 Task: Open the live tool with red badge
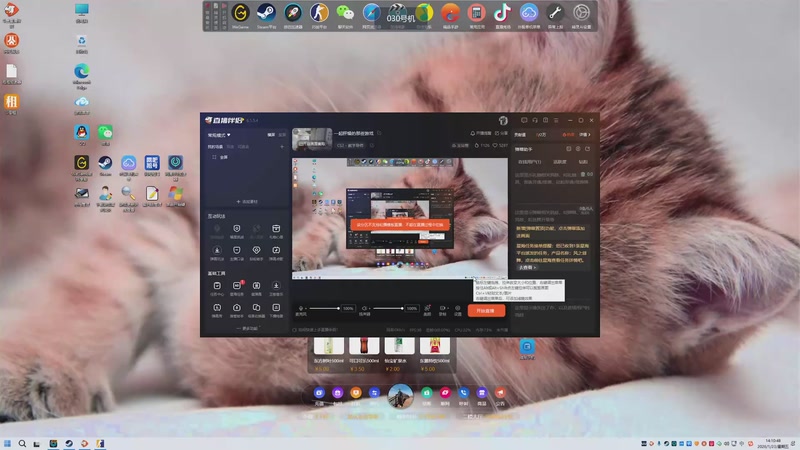237,288
